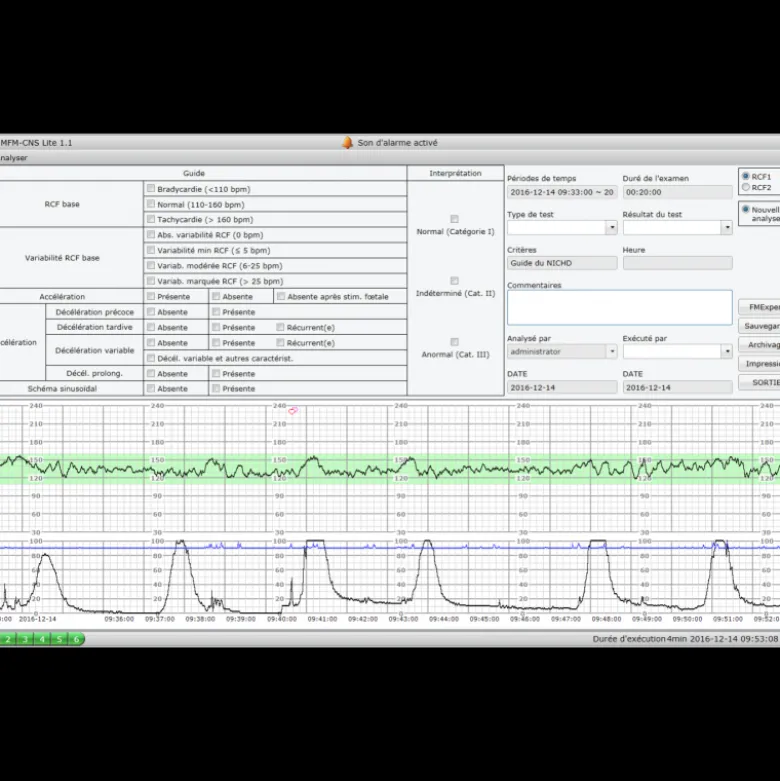Open the Résultat du test dropdown
Screen dimensions: 780x781
[727, 228]
